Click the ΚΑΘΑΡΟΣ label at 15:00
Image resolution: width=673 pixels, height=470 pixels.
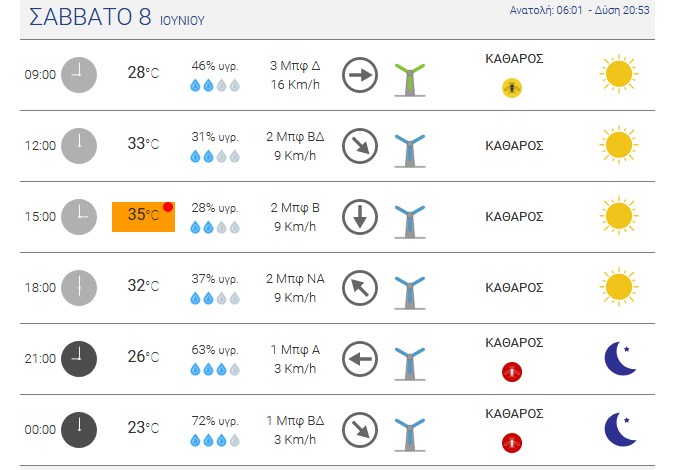click(x=514, y=216)
